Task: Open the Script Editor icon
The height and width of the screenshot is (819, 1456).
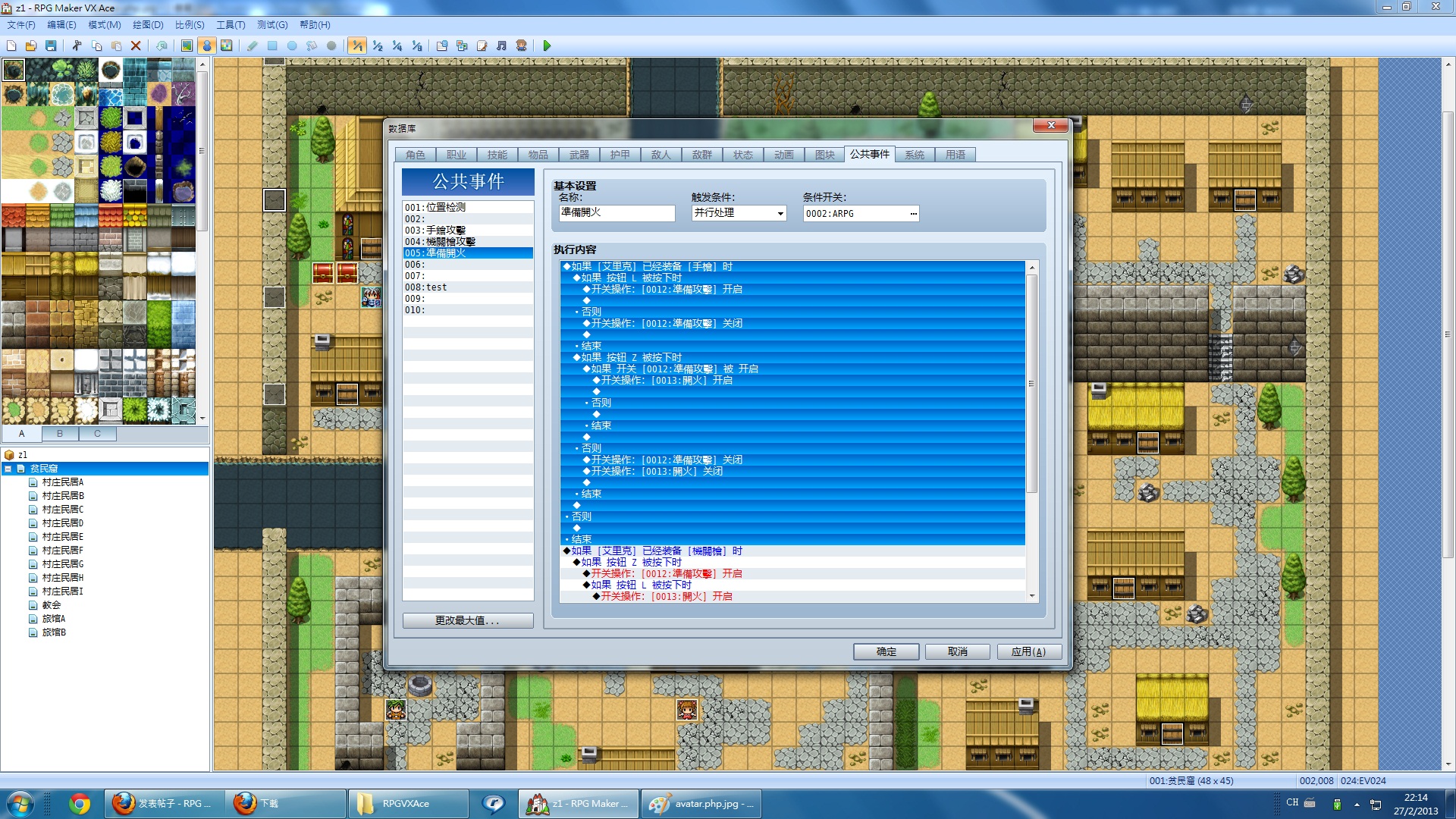Action: 482,45
